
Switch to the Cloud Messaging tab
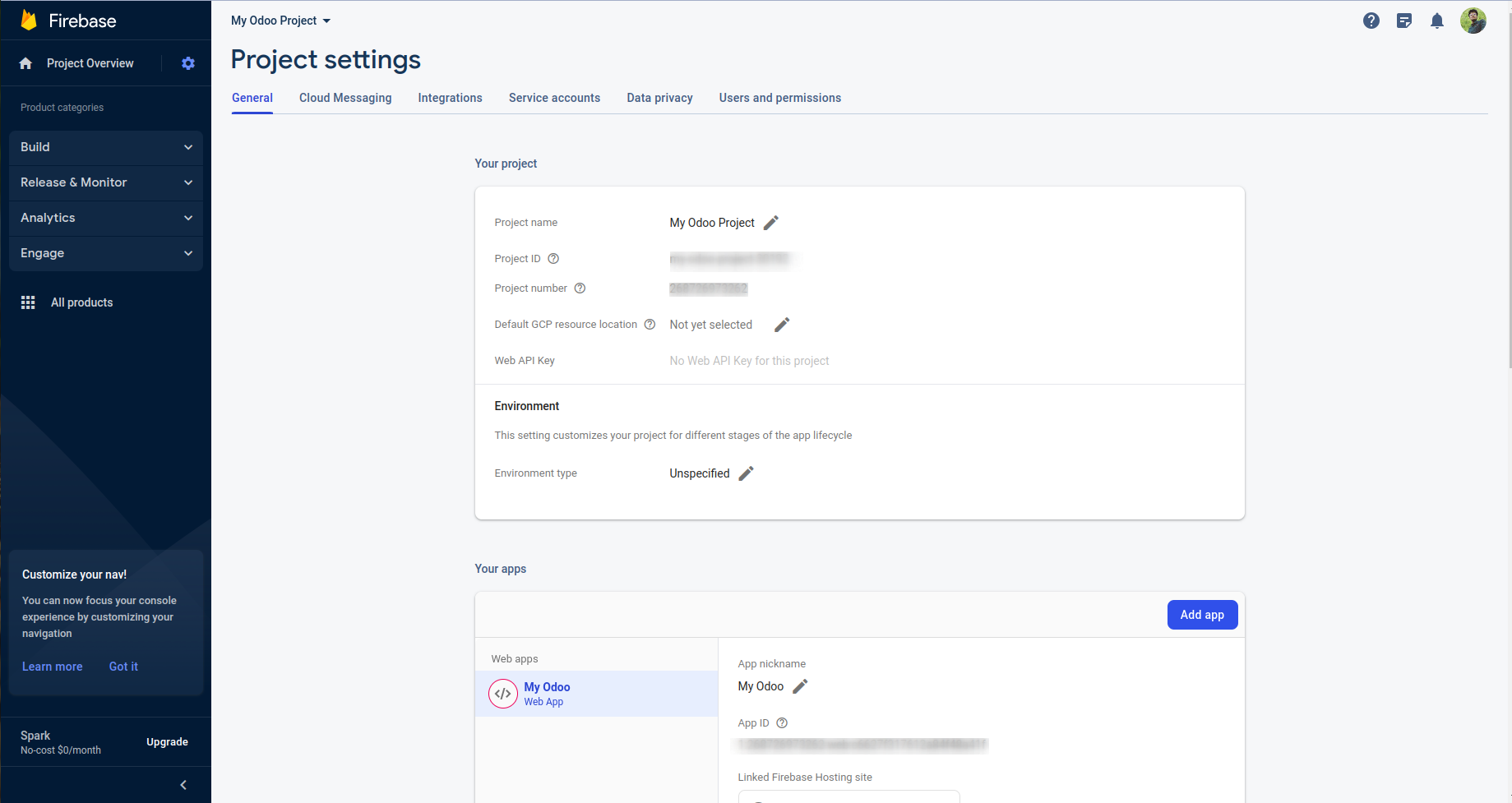(x=345, y=98)
